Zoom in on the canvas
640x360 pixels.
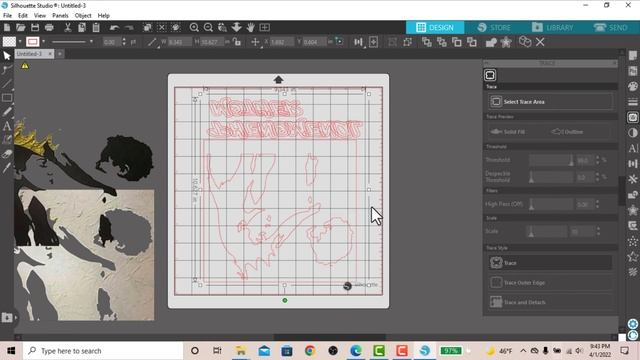click(194, 27)
